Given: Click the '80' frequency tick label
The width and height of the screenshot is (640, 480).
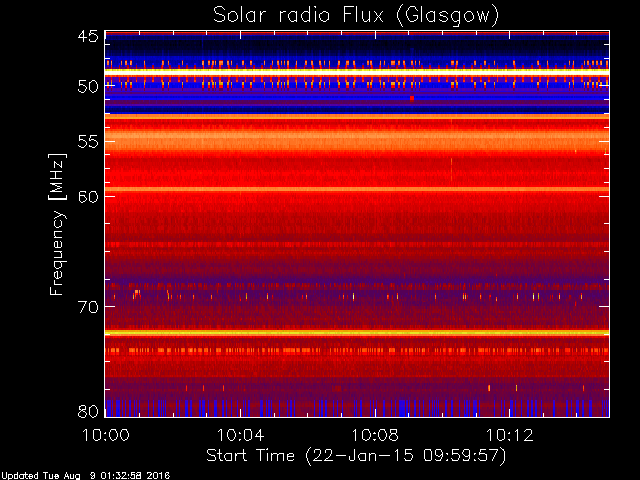Looking at the screenshot, I should pyautogui.click(x=88, y=411).
